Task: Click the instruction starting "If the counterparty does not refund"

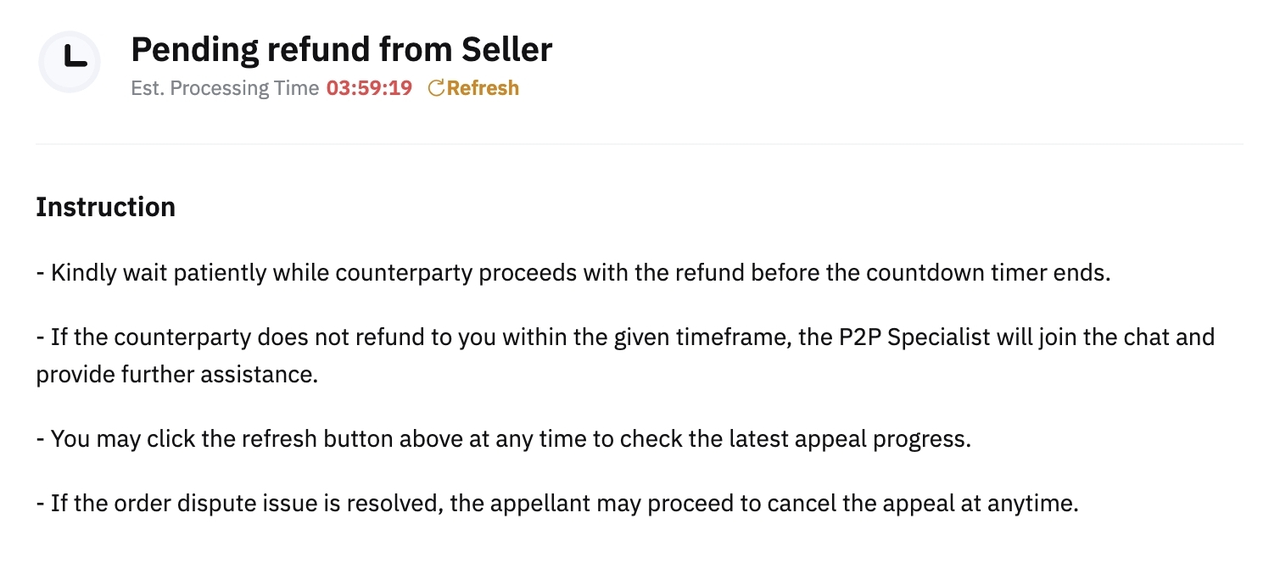Action: point(625,337)
